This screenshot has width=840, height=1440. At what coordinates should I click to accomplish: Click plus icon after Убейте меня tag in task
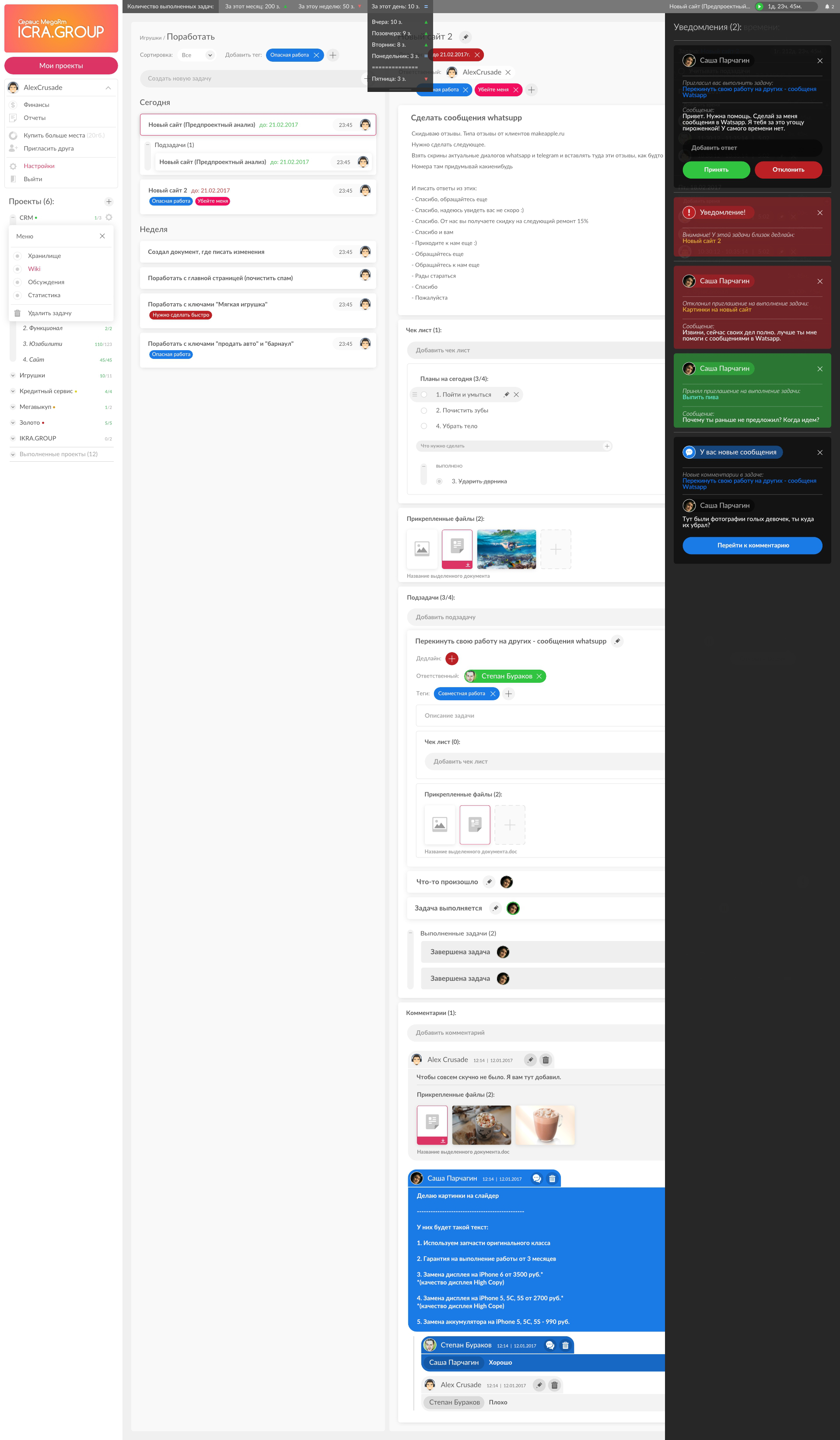pyautogui.click(x=531, y=90)
